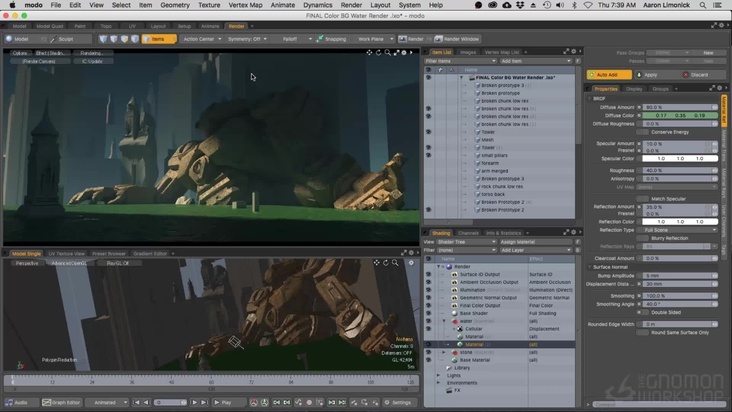
Task: Click the red record keyframe icon
Action: [x=309, y=402]
